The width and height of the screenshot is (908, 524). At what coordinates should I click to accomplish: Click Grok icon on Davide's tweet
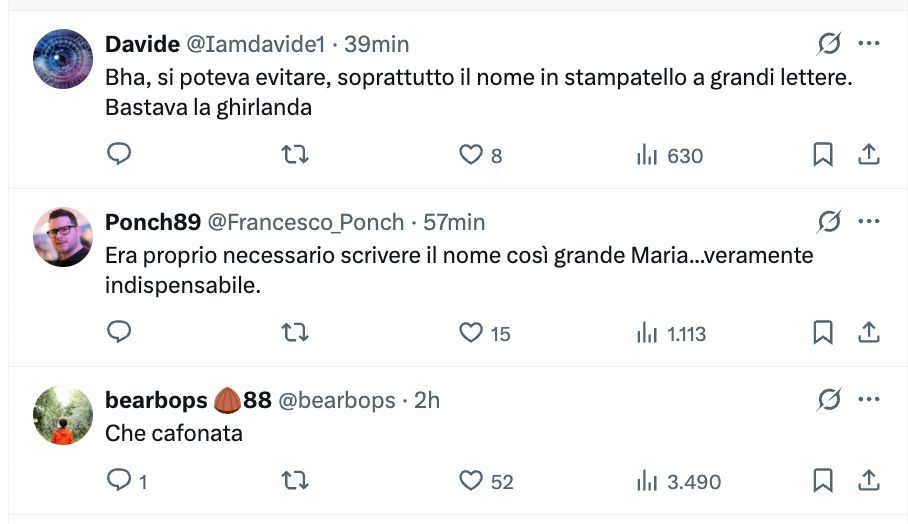tap(829, 44)
